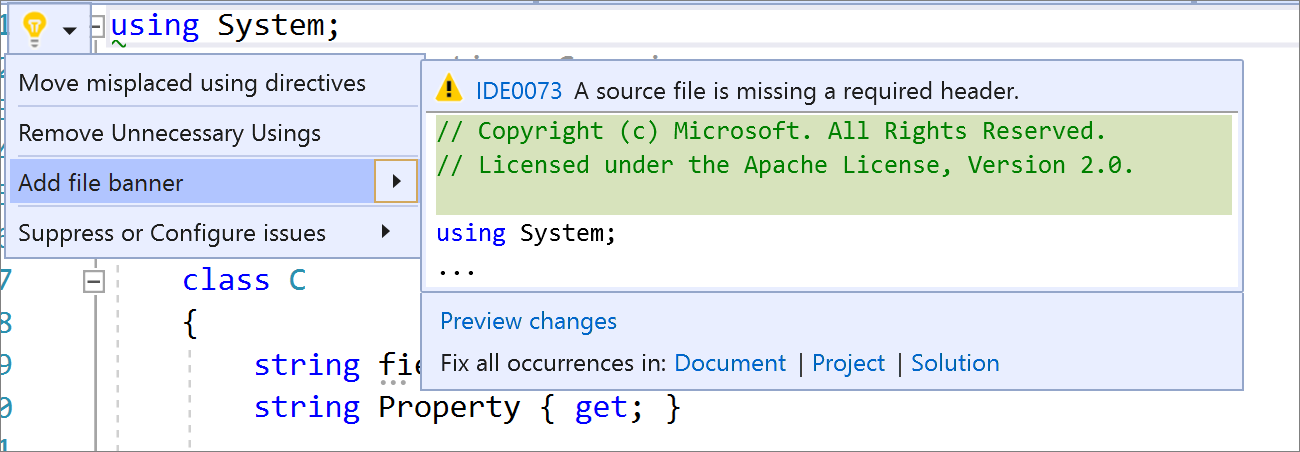The image size is (1300, 452).
Task: Expand the Add file banner submenu arrow
Action: tap(396, 182)
